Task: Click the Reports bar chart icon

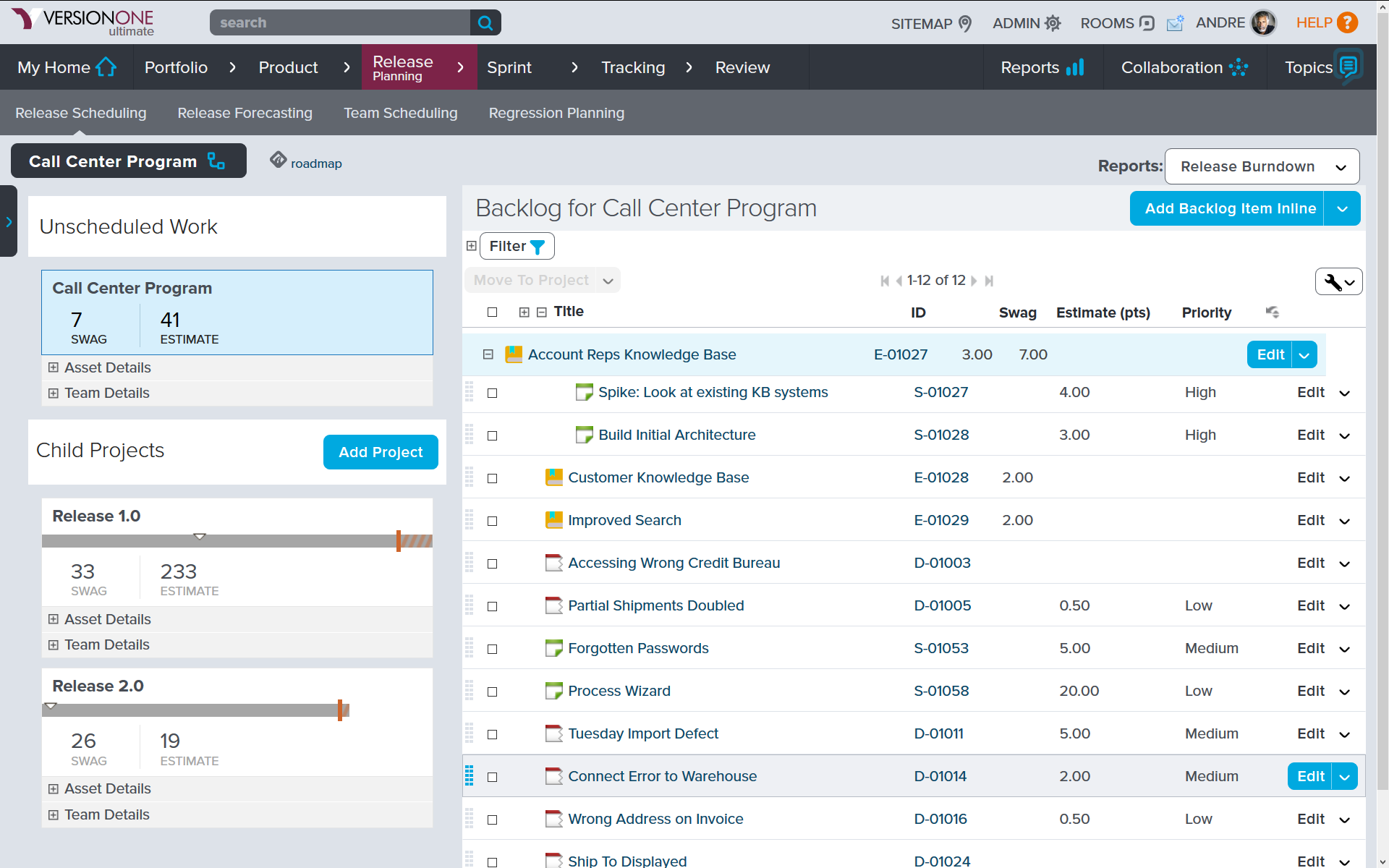Action: (x=1075, y=68)
